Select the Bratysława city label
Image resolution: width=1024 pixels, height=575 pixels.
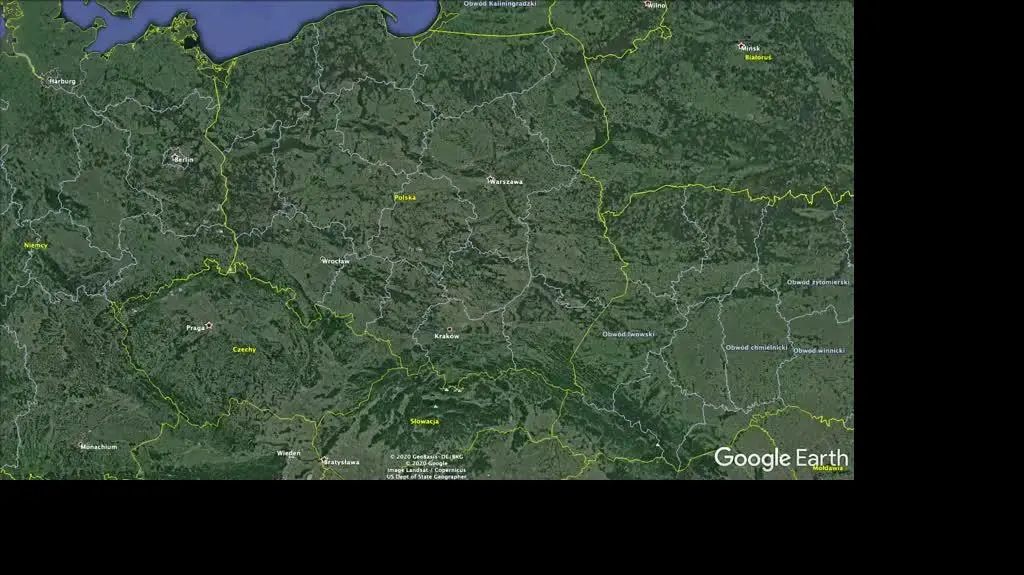tap(343, 463)
